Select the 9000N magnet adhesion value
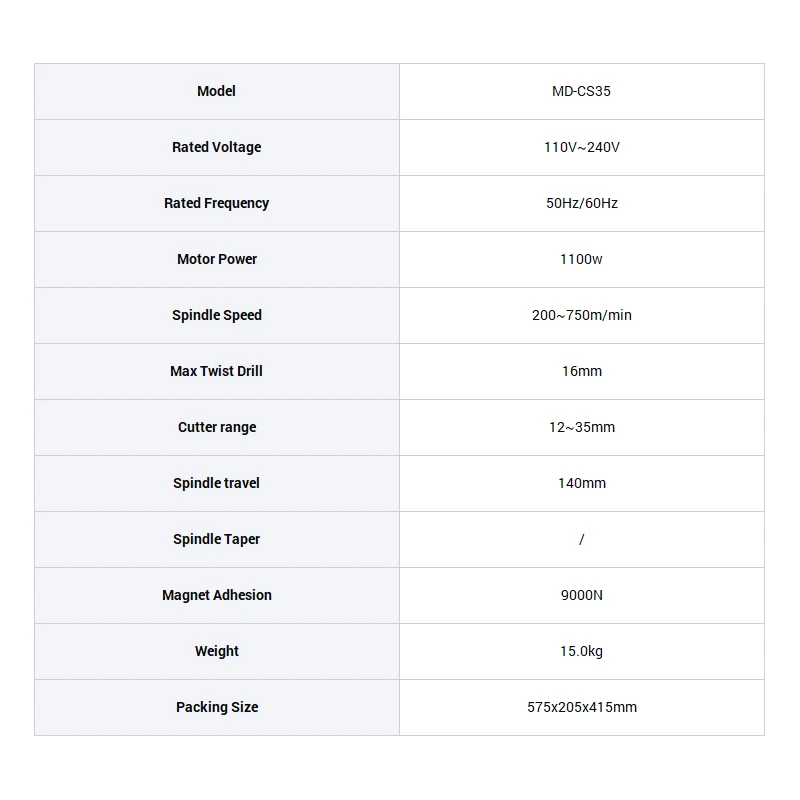 pos(581,595)
